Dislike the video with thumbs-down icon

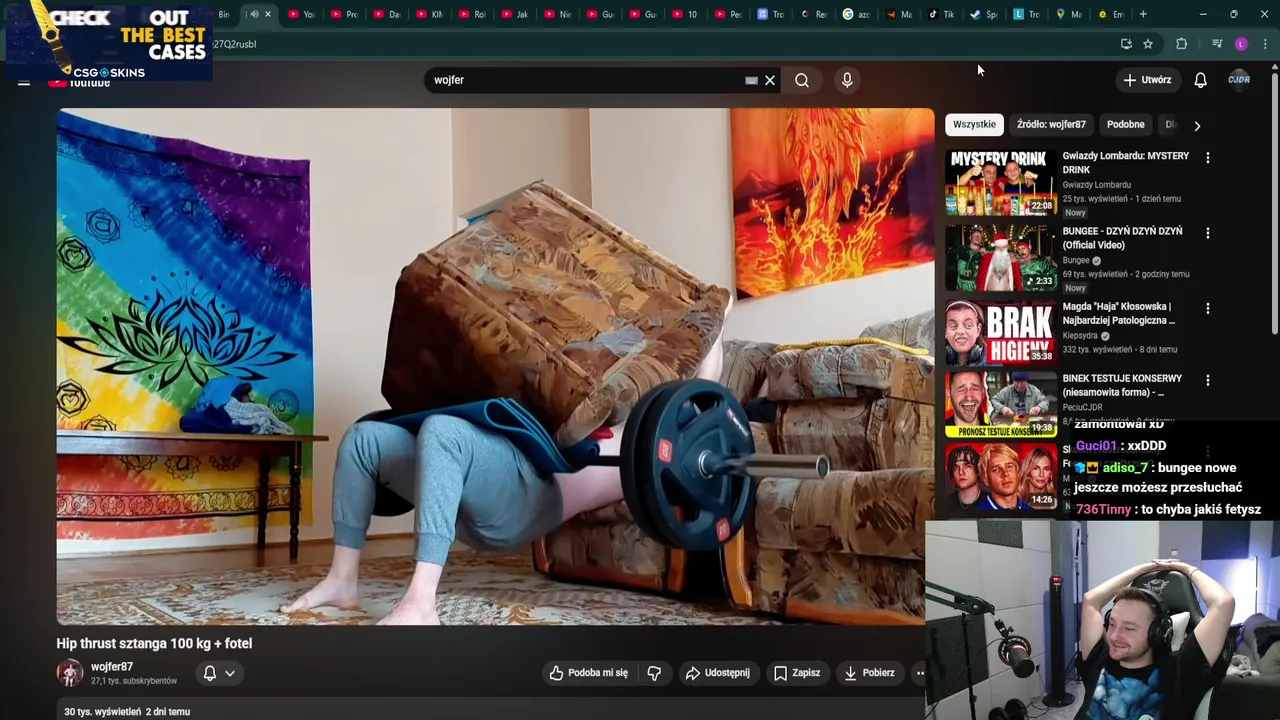654,673
